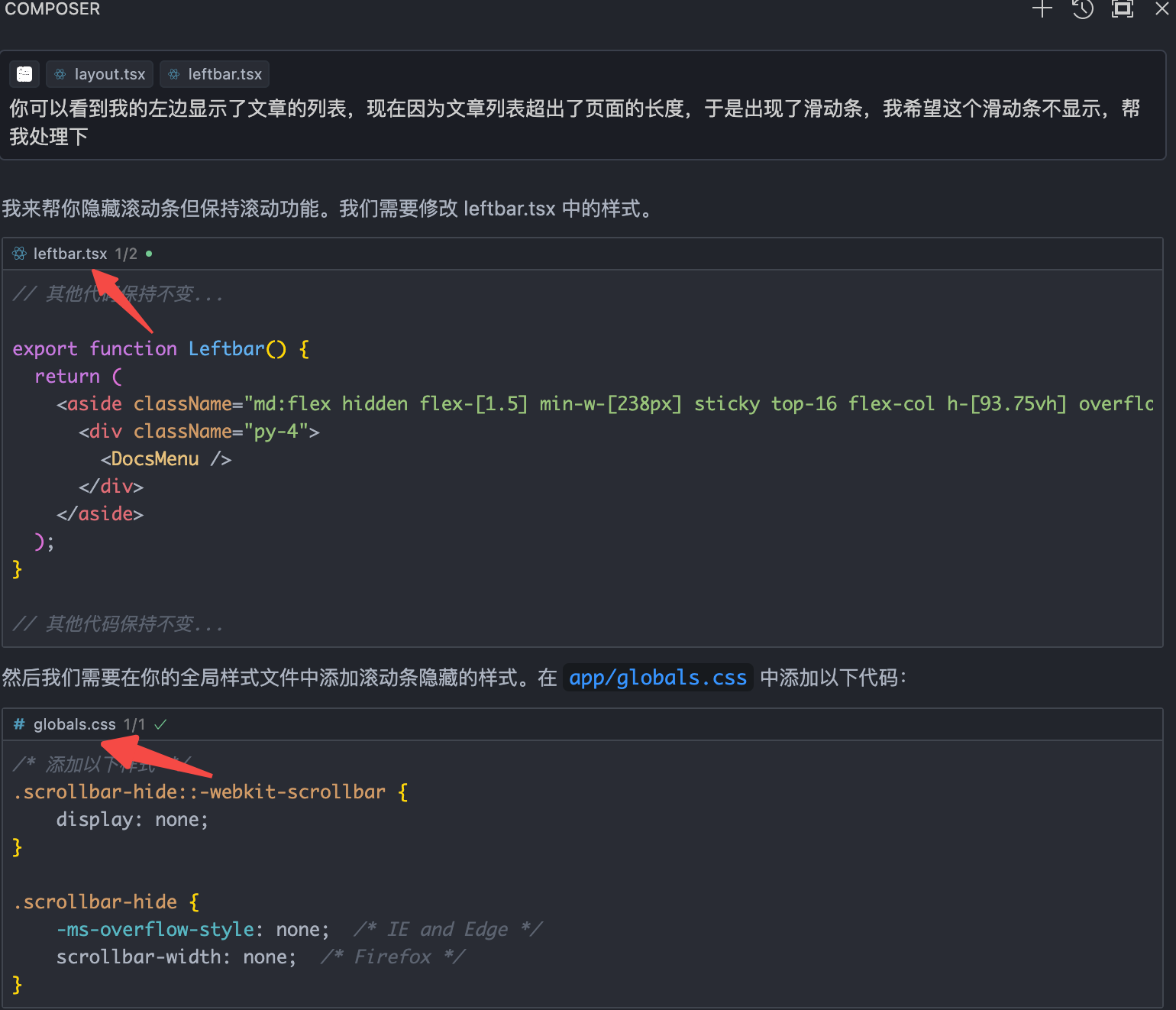Image resolution: width=1176 pixels, height=1010 pixels.
Task: Click the React icon in leftbar.tsx code header
Action: point(20,254)
